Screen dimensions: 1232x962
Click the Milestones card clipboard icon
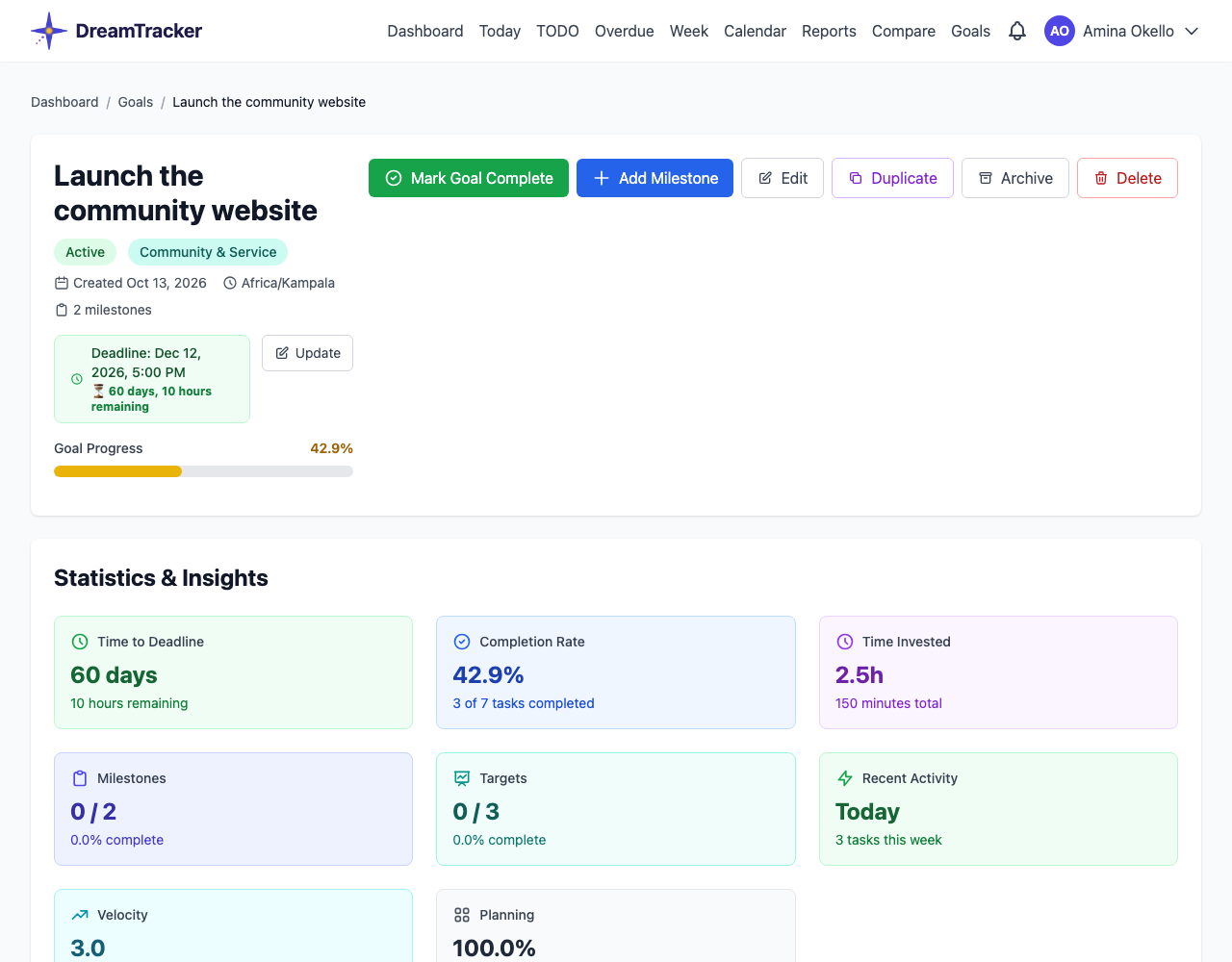[80, 778]
